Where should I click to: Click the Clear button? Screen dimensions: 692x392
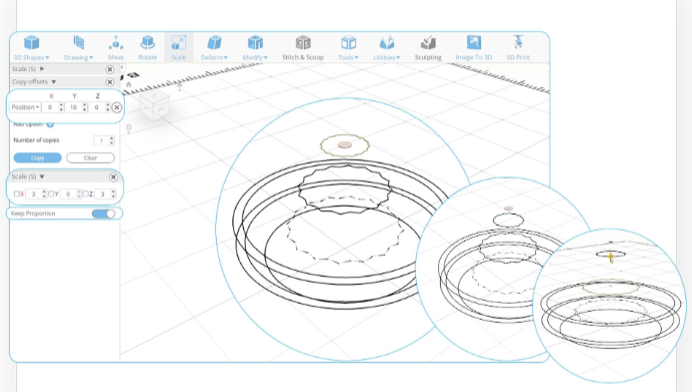point(90,158)
